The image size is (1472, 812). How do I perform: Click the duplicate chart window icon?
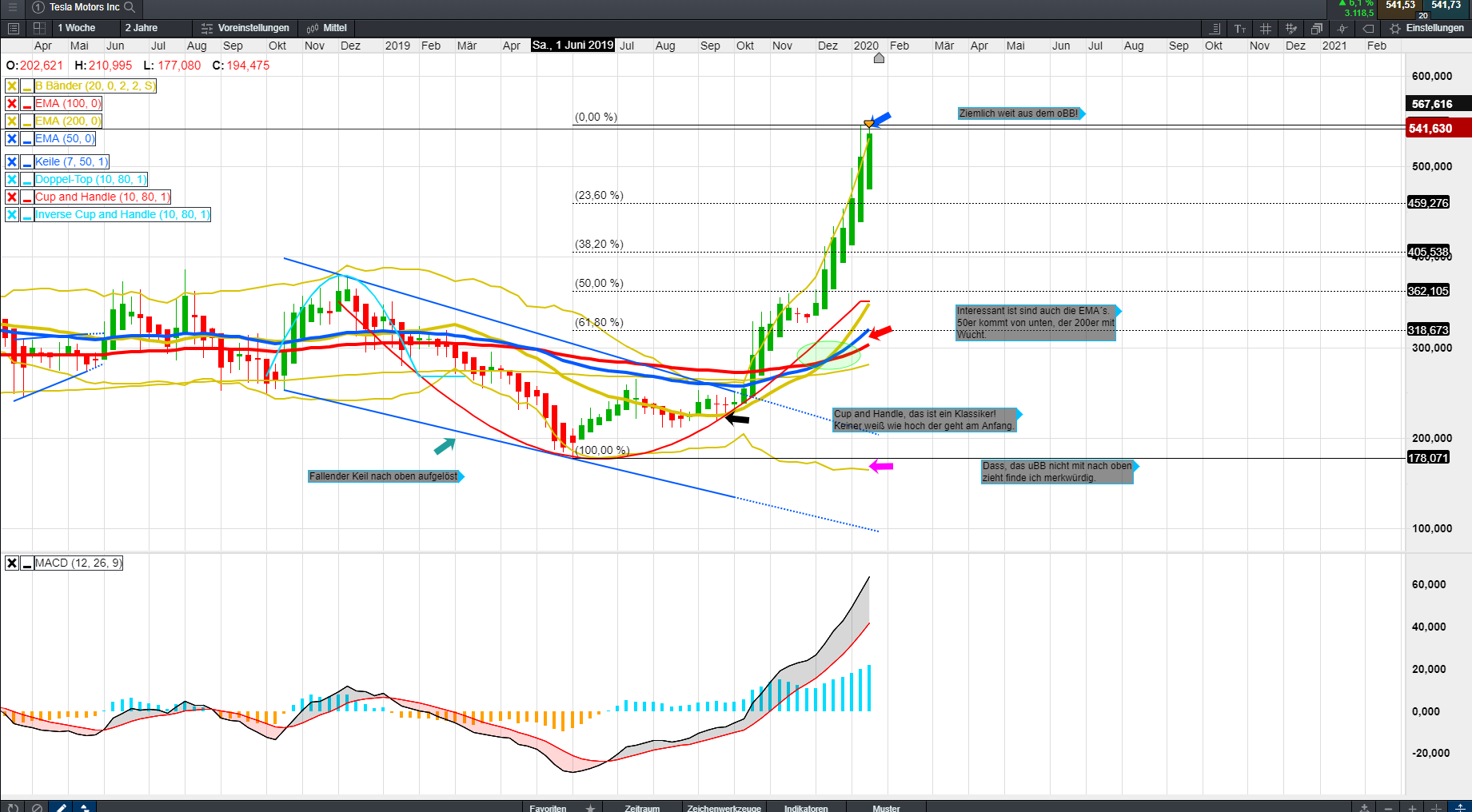(1317, 28)
